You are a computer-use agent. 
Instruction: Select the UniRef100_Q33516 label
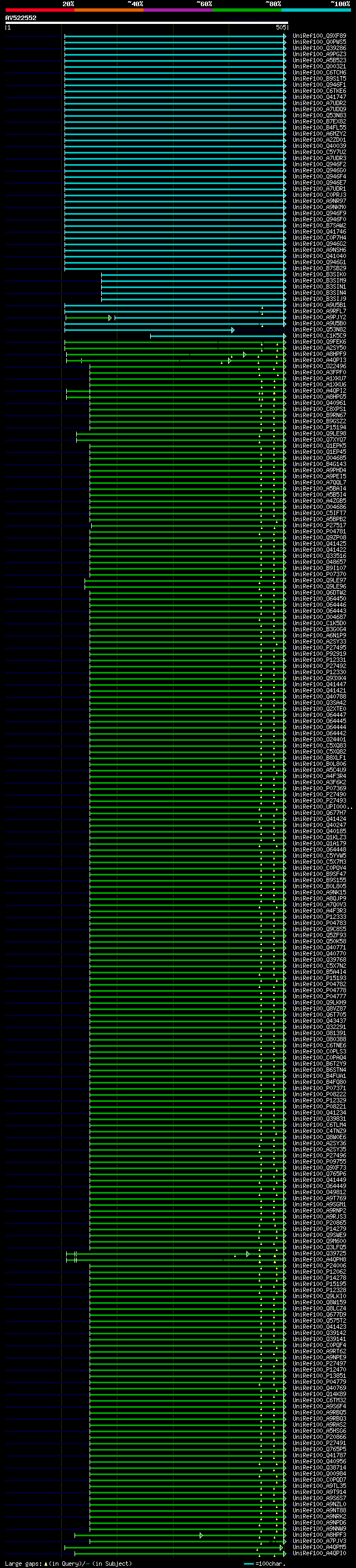point(319,556)
